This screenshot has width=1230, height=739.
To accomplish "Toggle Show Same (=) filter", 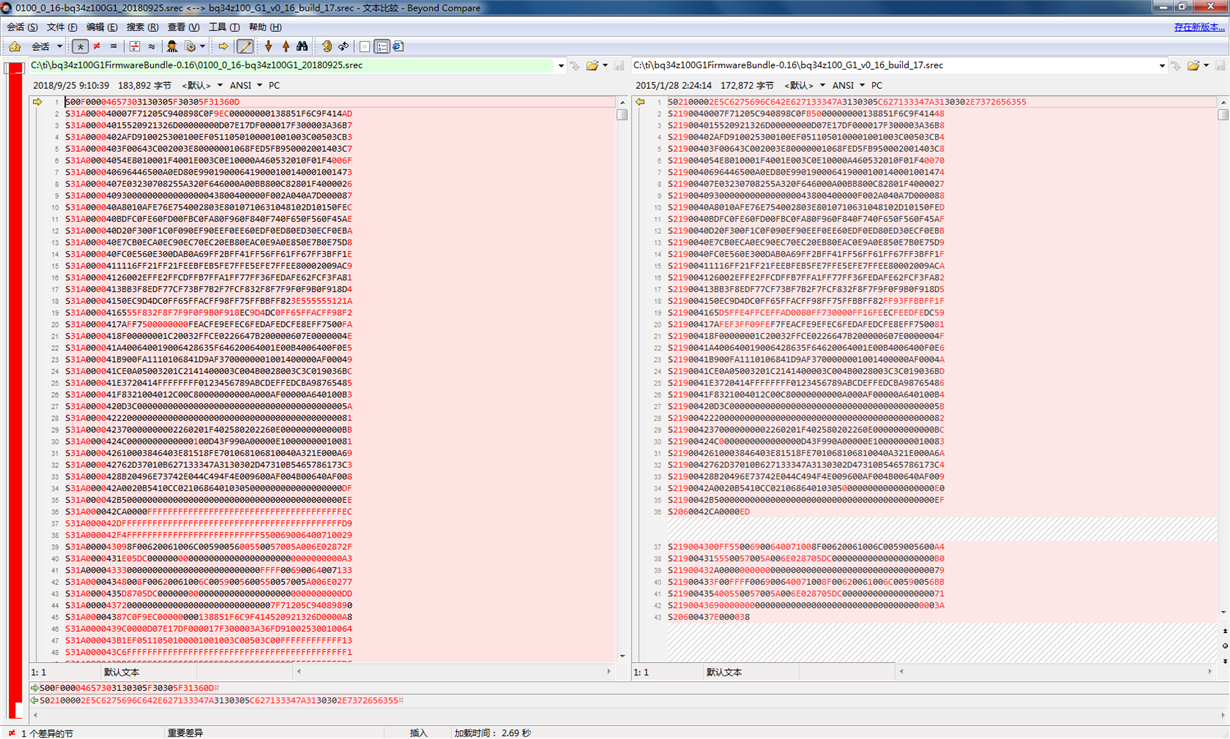I will coord(113,46).
